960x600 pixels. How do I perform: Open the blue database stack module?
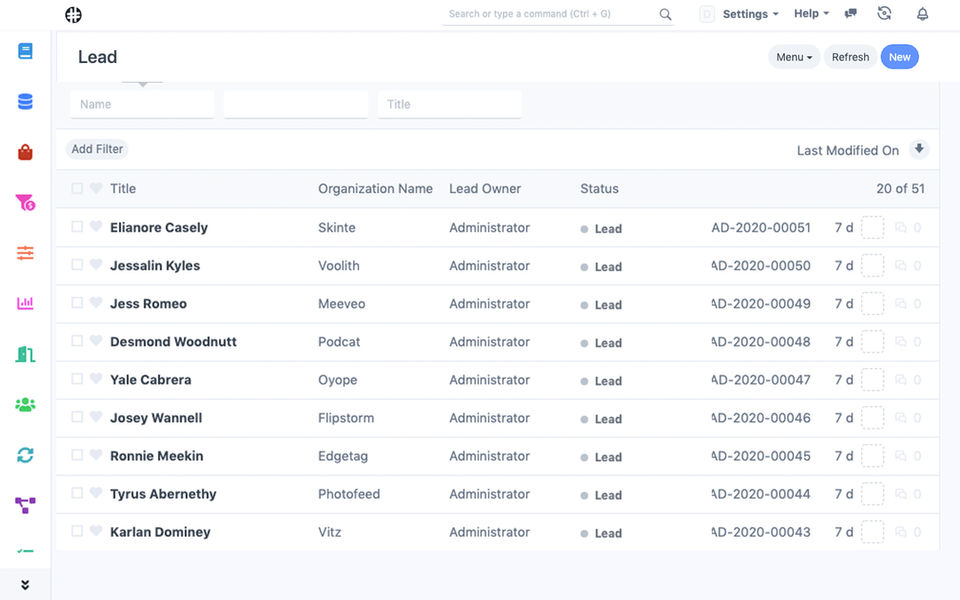point(25,101)
